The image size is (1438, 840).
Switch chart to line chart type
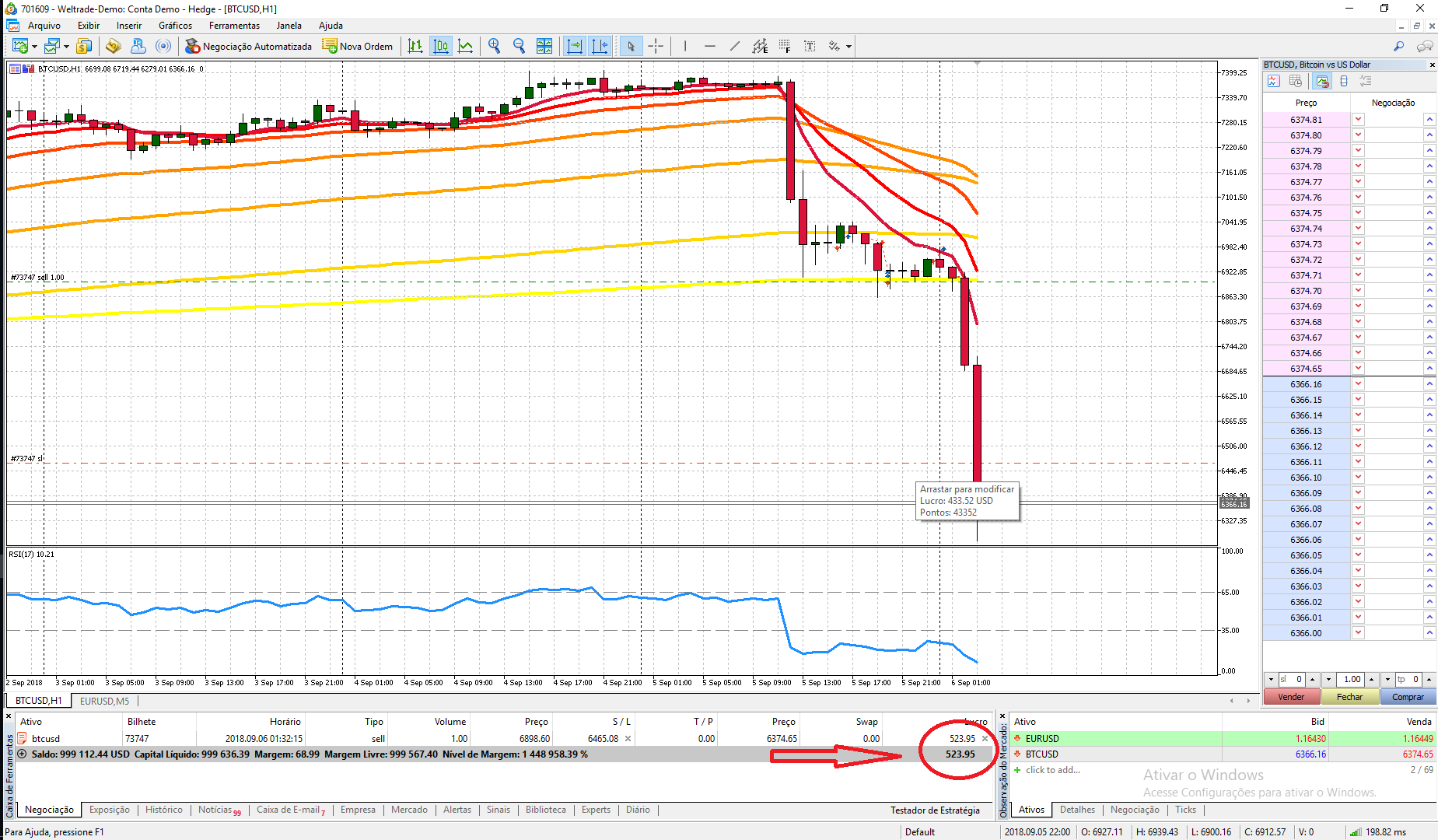[466, 47]
